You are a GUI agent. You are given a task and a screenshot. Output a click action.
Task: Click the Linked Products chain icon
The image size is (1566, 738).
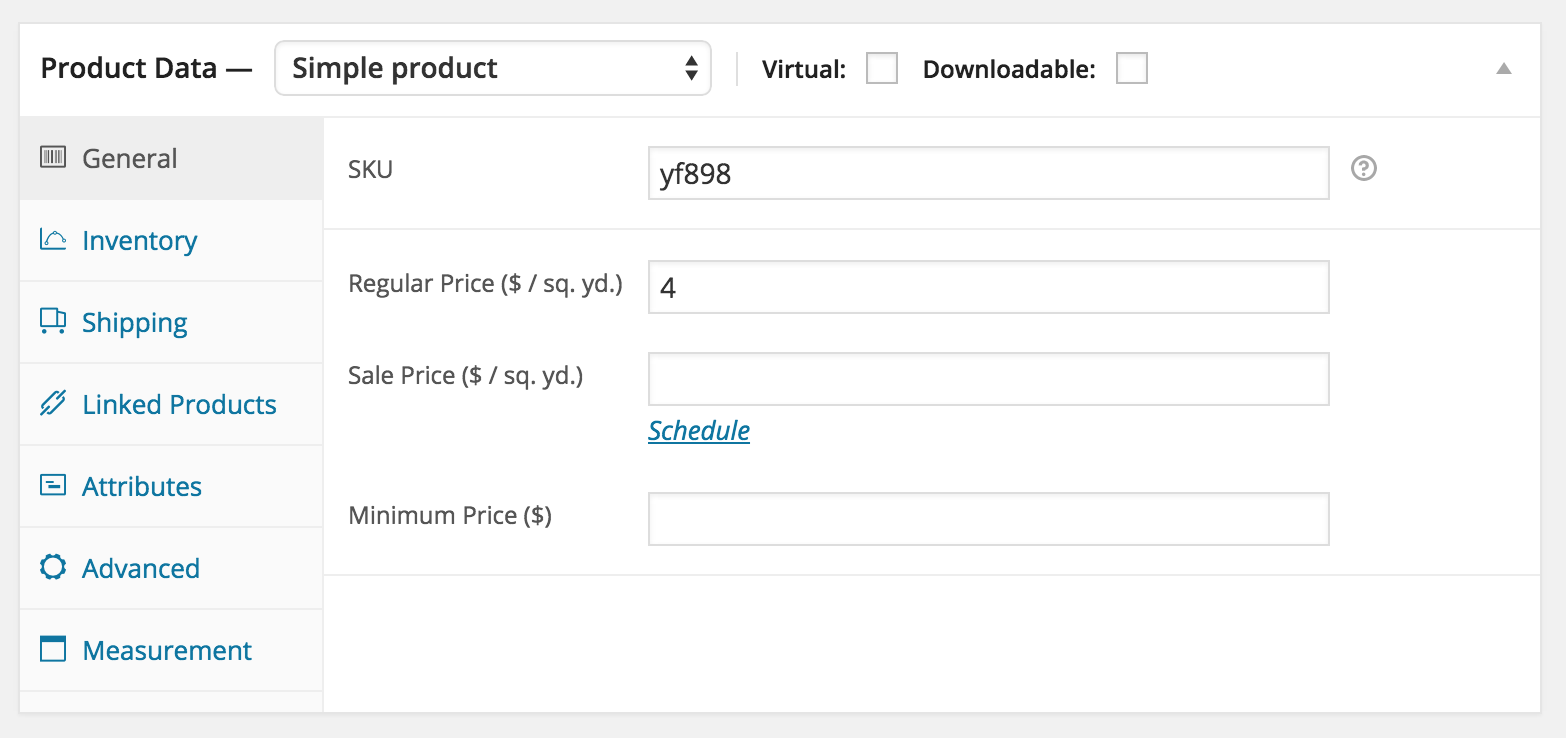(x=52, y=404)
